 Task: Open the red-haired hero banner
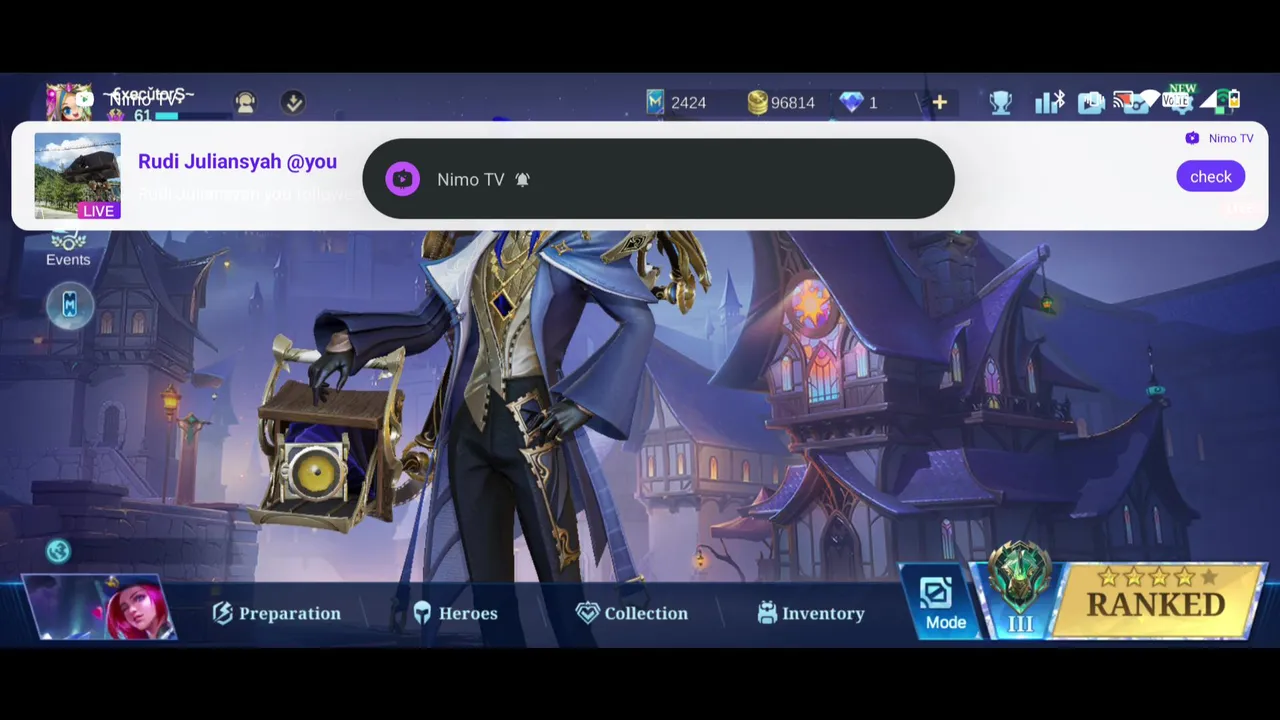[100, 608]
